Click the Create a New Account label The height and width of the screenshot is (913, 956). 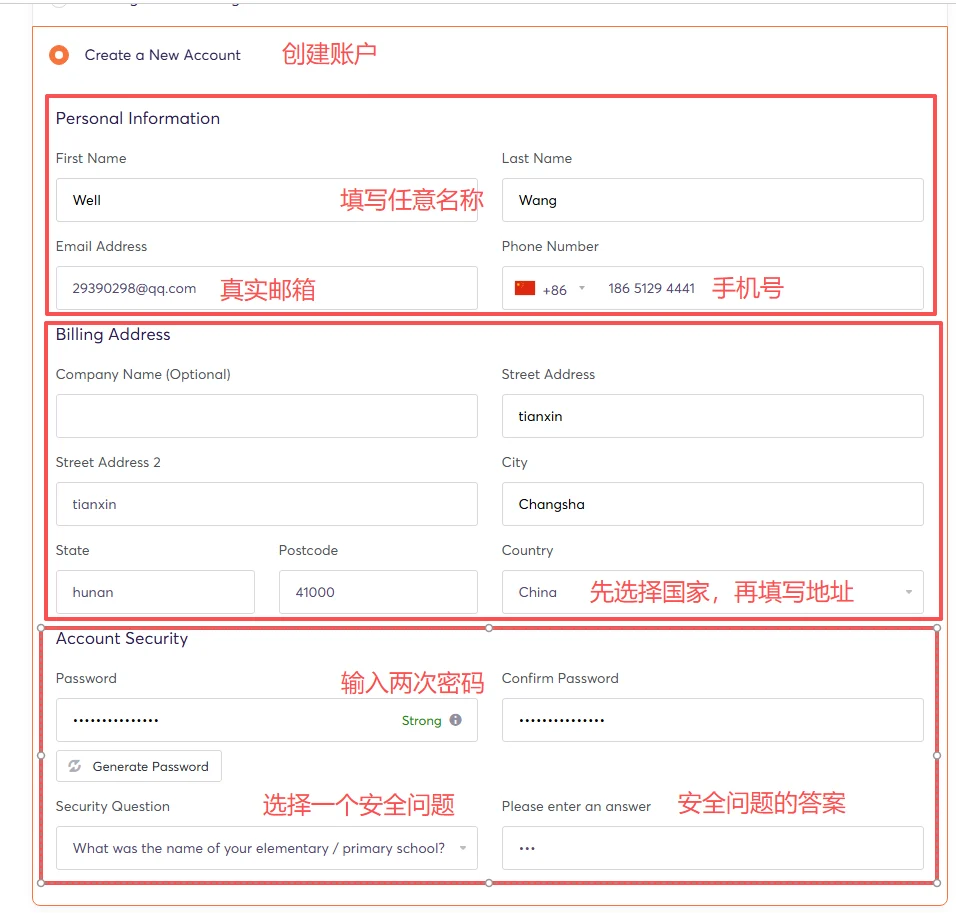[x=162, y=55]
